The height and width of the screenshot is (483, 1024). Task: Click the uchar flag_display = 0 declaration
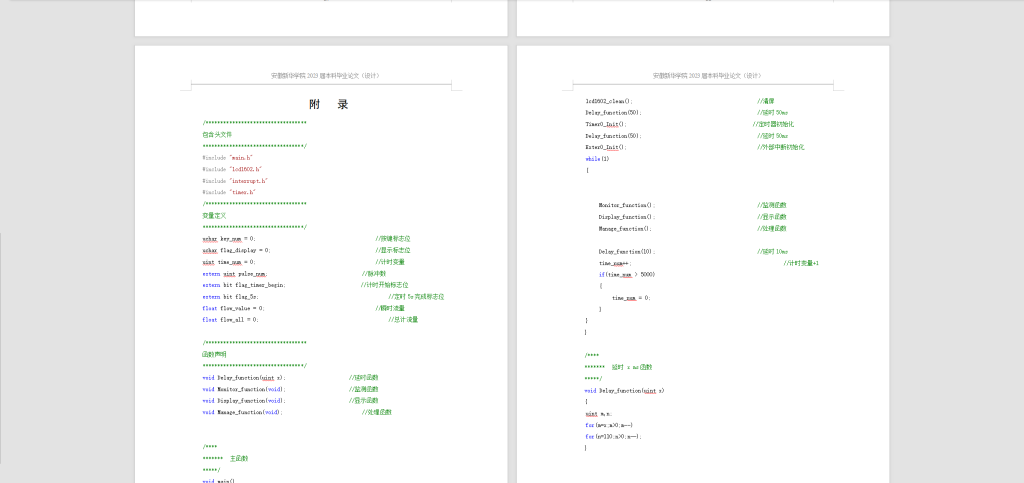(x=236, y=250)
